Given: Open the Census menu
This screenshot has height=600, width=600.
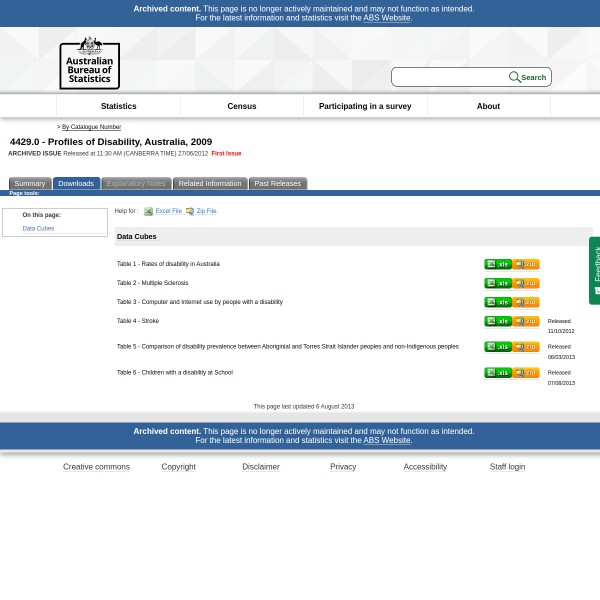Looking at the screenshot, I should pyautogui.click(x=241, y=106).
